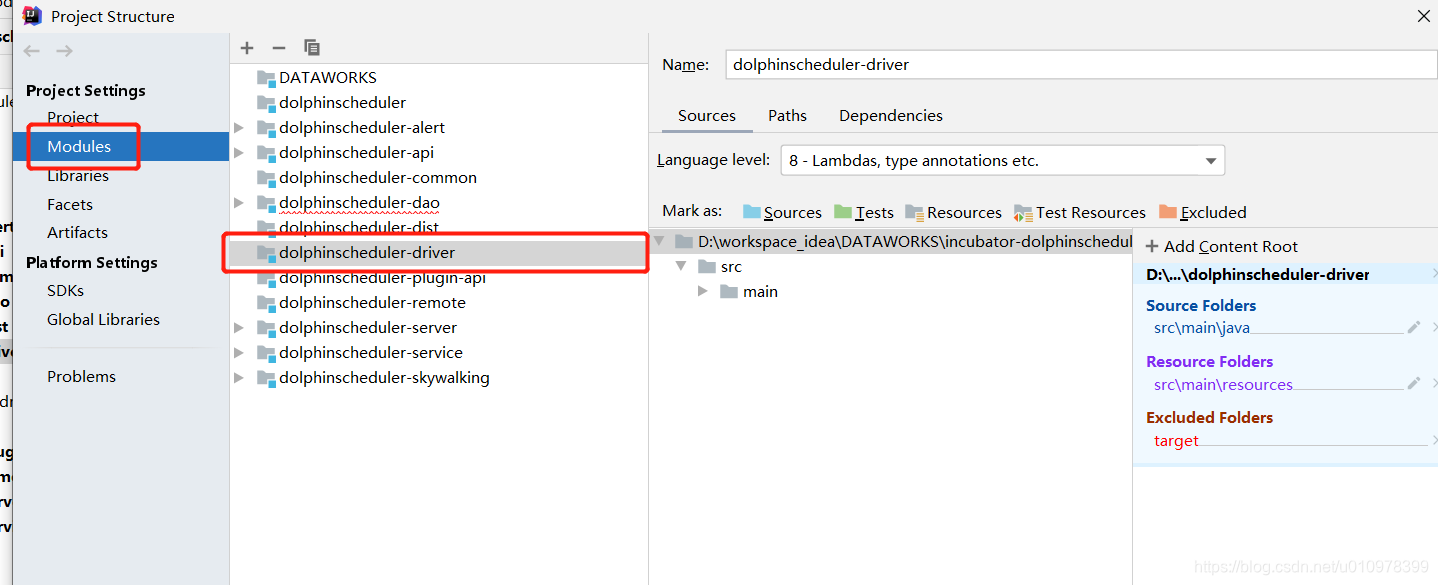1438x585 pixels.
Task: Expand the dolphinscheduler-api module
Action: click(x=239, y=153)
